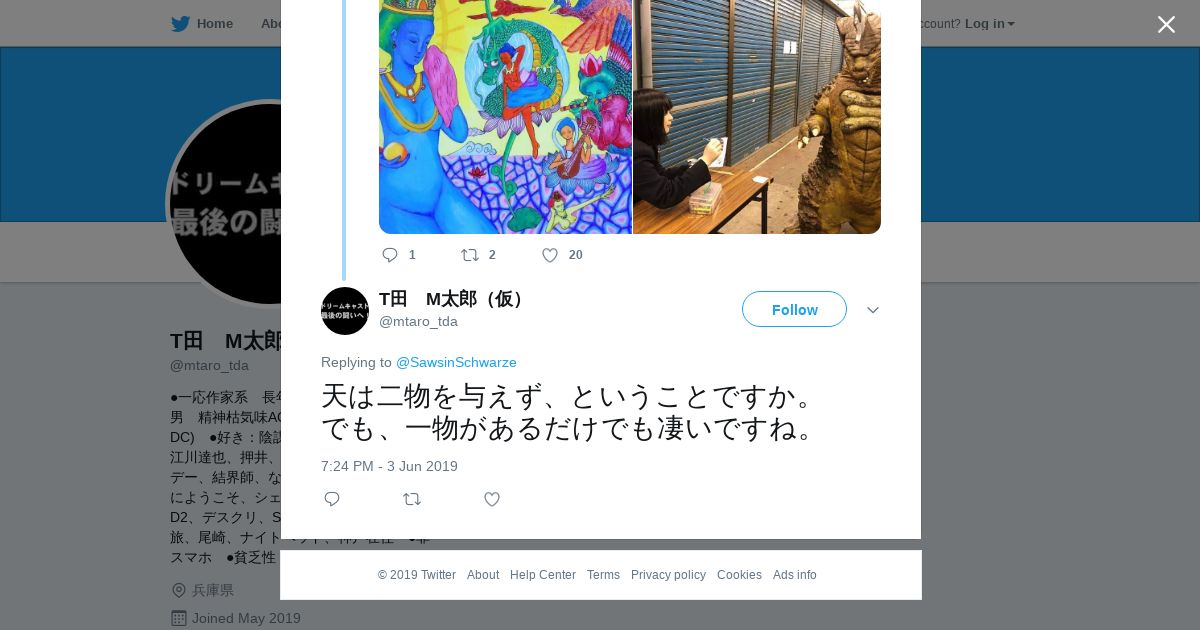The width and height of the screenshot is (1200, 630).
Task: Expand the tweet options chevron menu
Action: point(873,310)
